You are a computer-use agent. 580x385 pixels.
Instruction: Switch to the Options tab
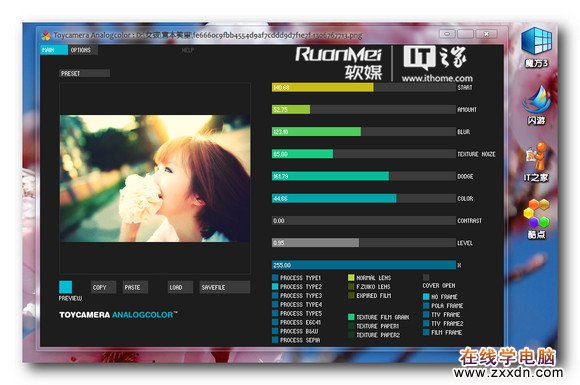pyautogui.click(x=83, y=50)
